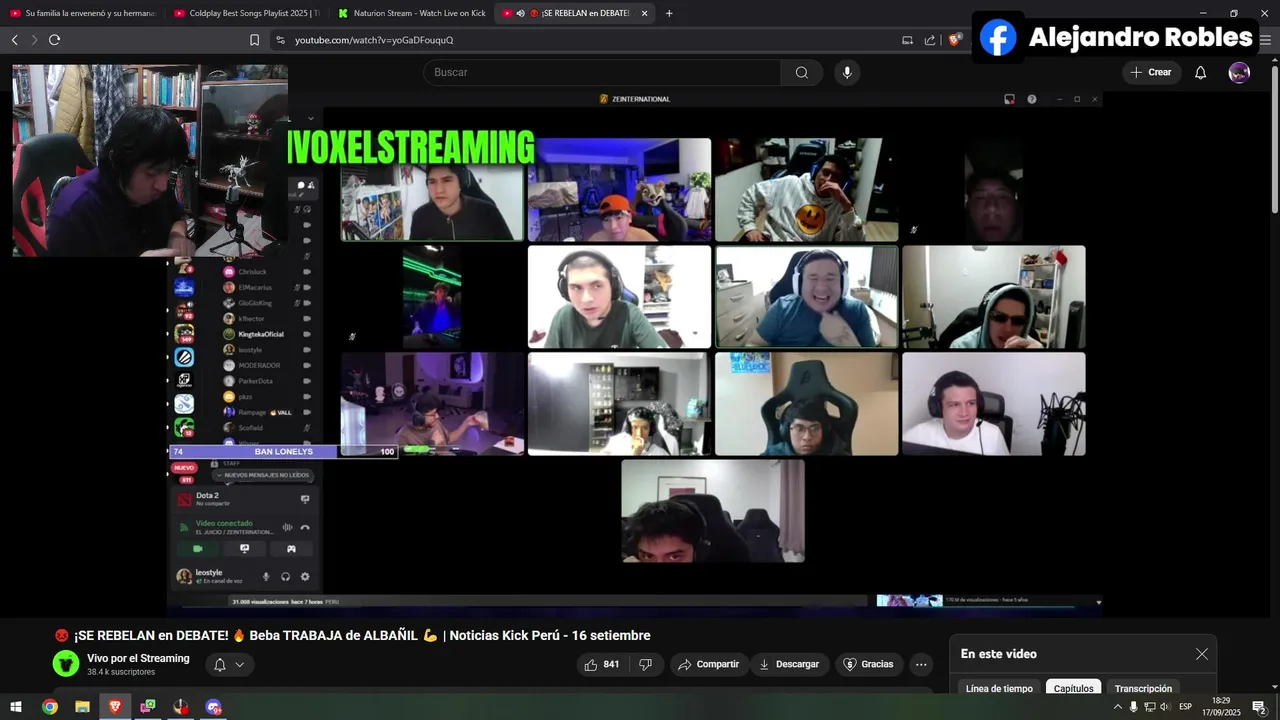Like the video (841 likes)

602,664
